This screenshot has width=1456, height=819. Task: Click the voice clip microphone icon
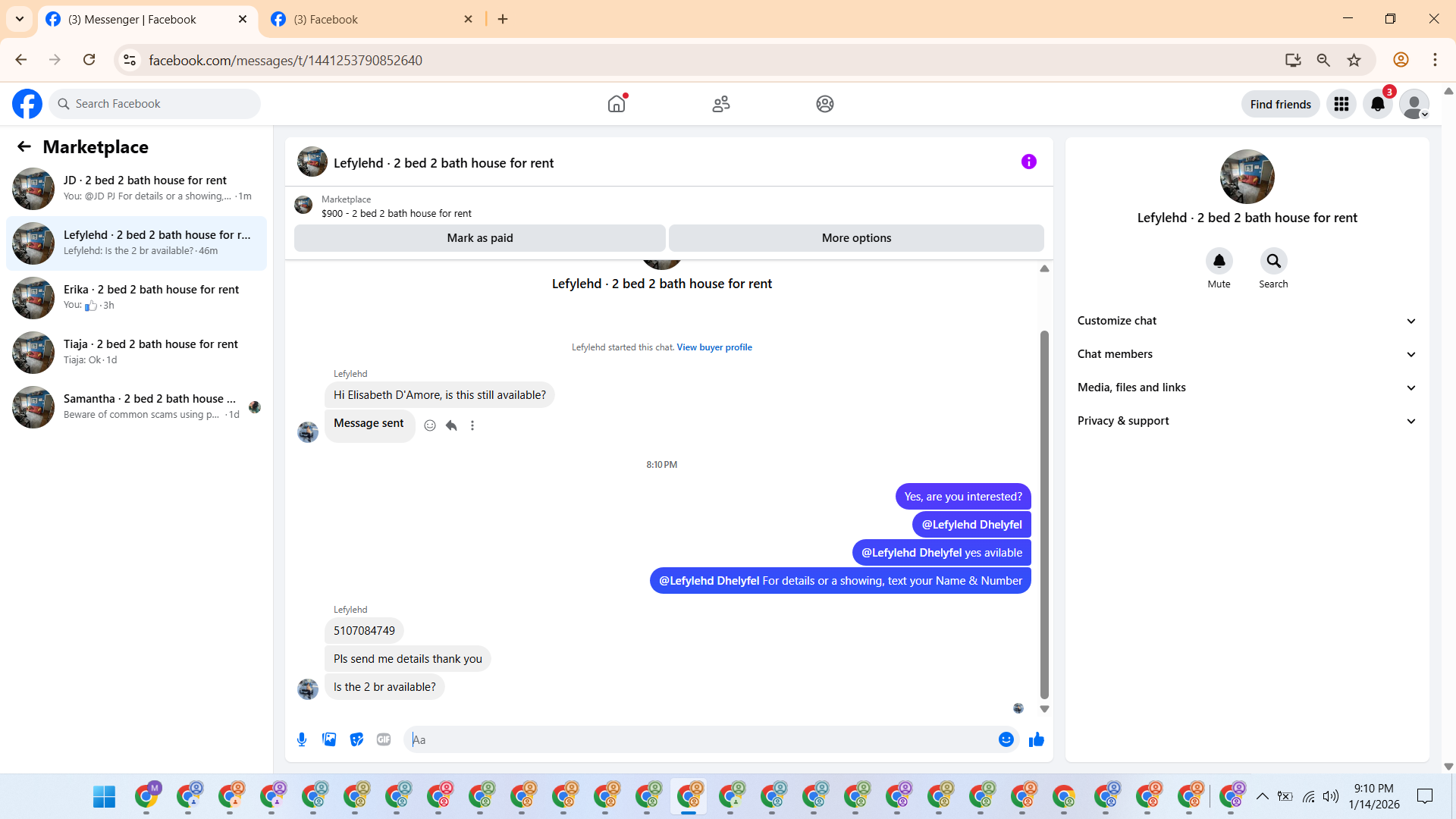point(302,739)
